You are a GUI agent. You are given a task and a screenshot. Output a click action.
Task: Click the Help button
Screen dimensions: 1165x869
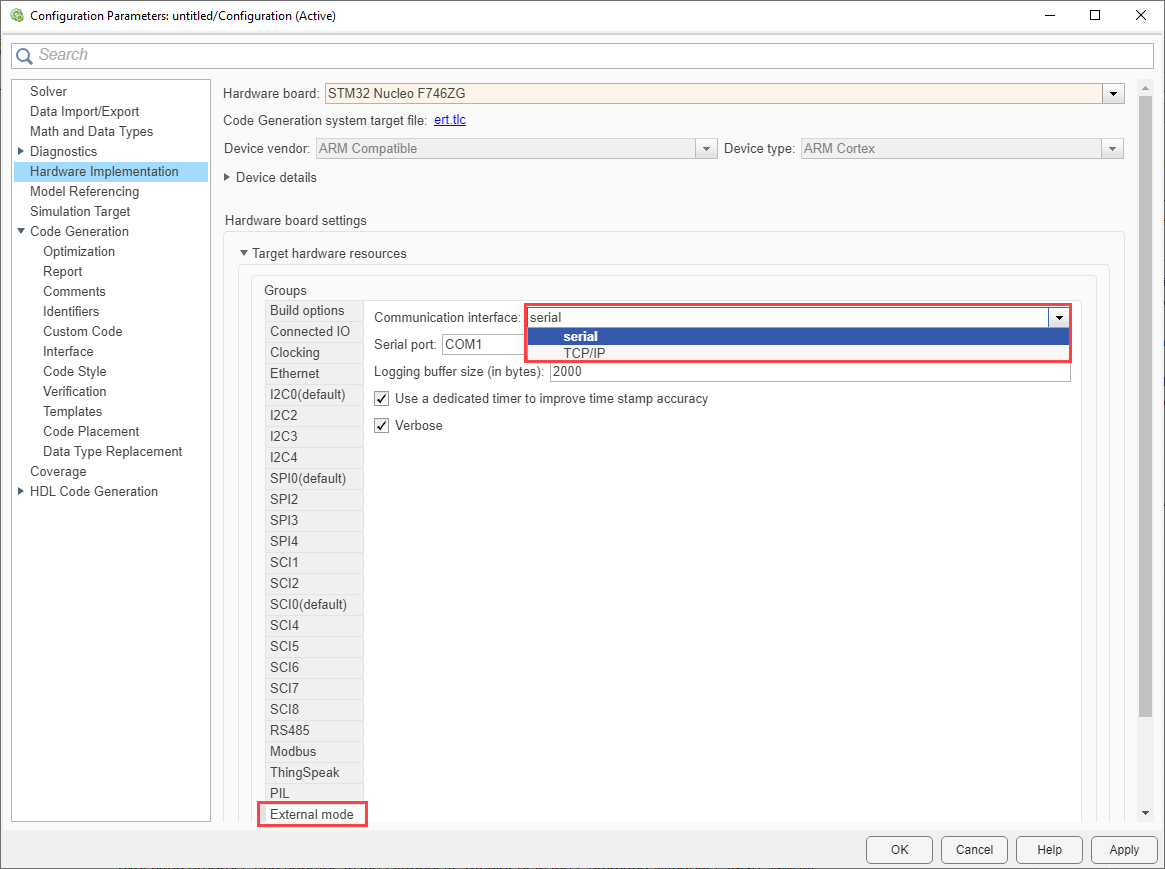(x=1049, y=850)
